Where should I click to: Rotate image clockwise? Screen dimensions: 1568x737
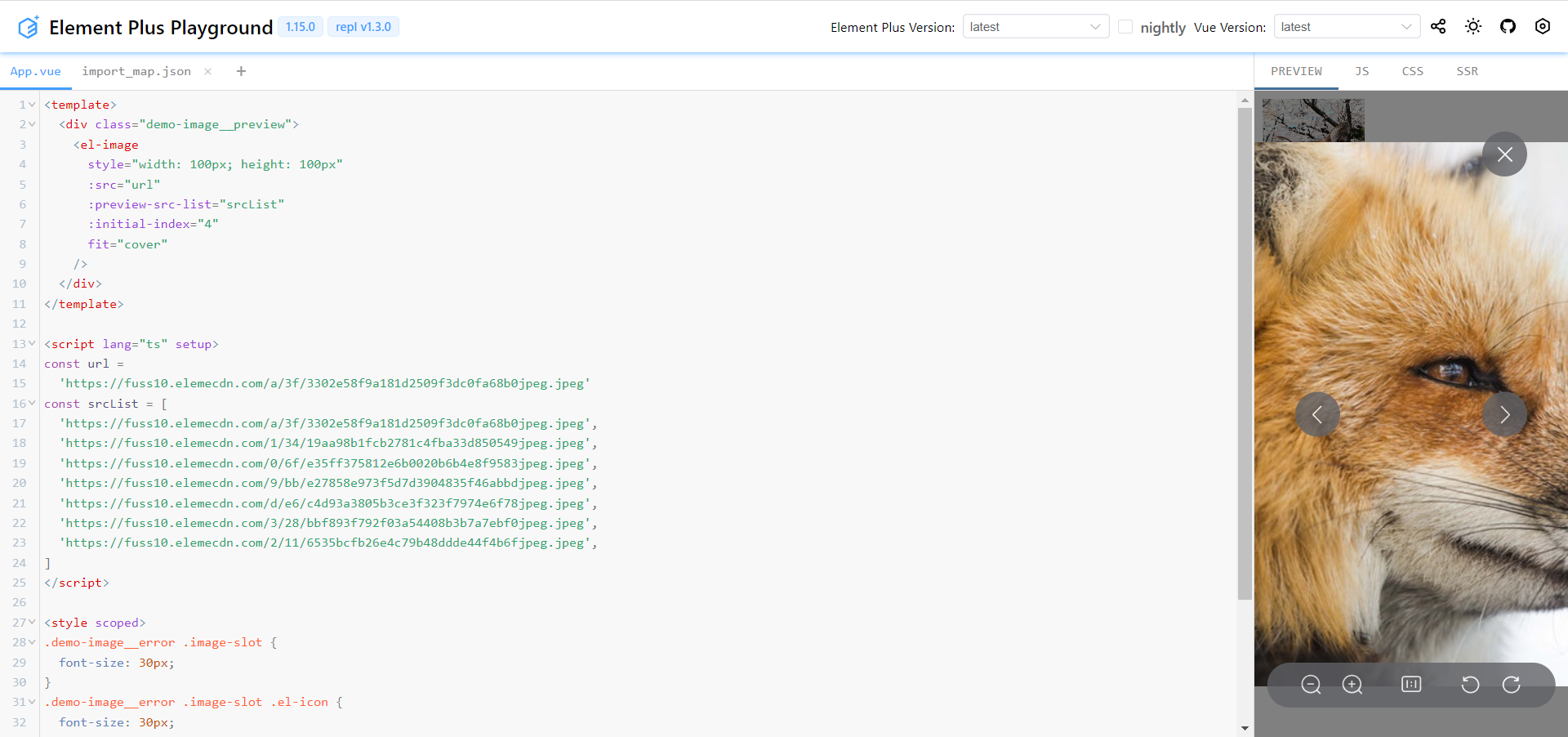[x=1512, y=685]
